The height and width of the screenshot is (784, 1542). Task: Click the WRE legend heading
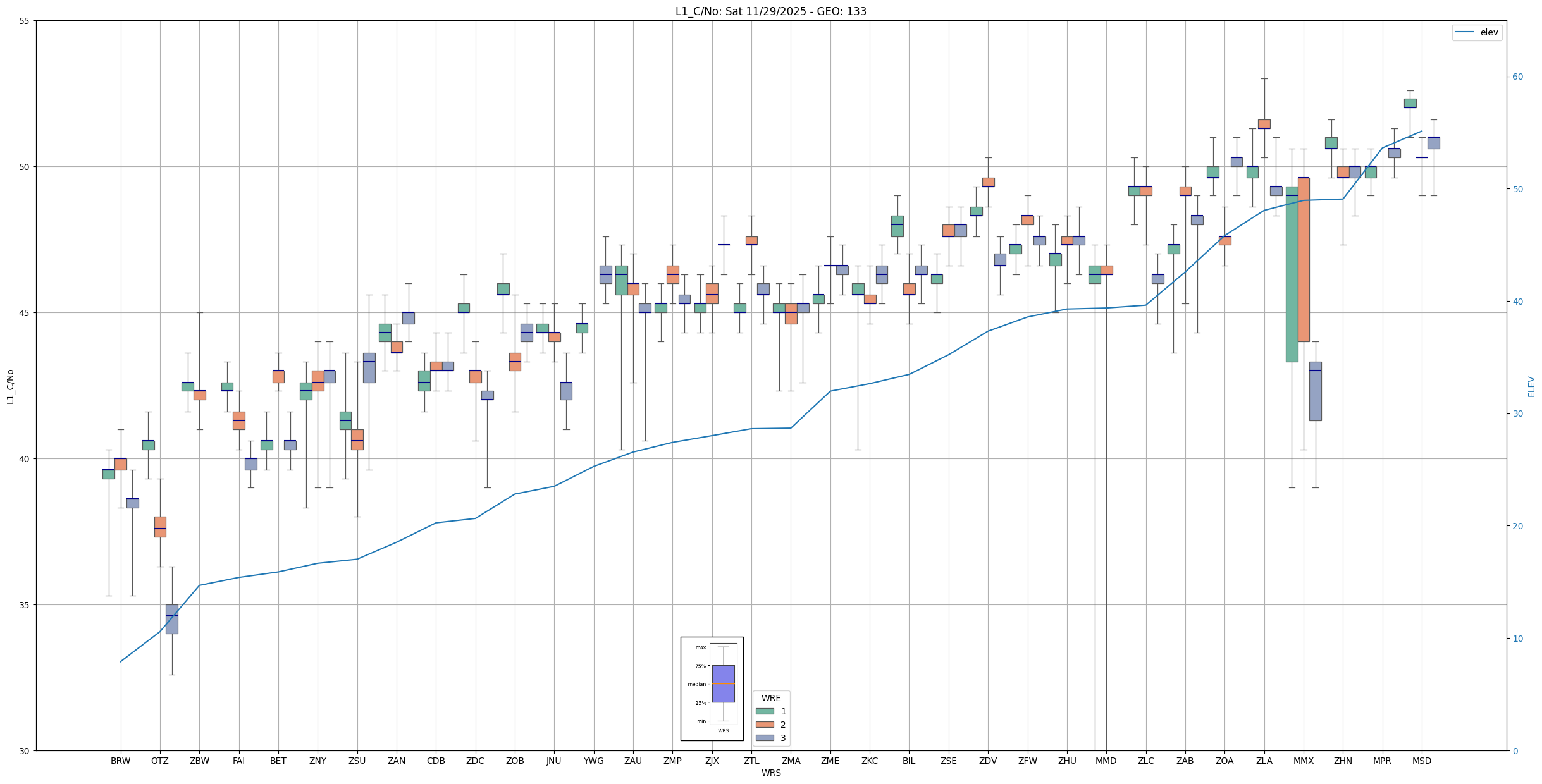770,698
